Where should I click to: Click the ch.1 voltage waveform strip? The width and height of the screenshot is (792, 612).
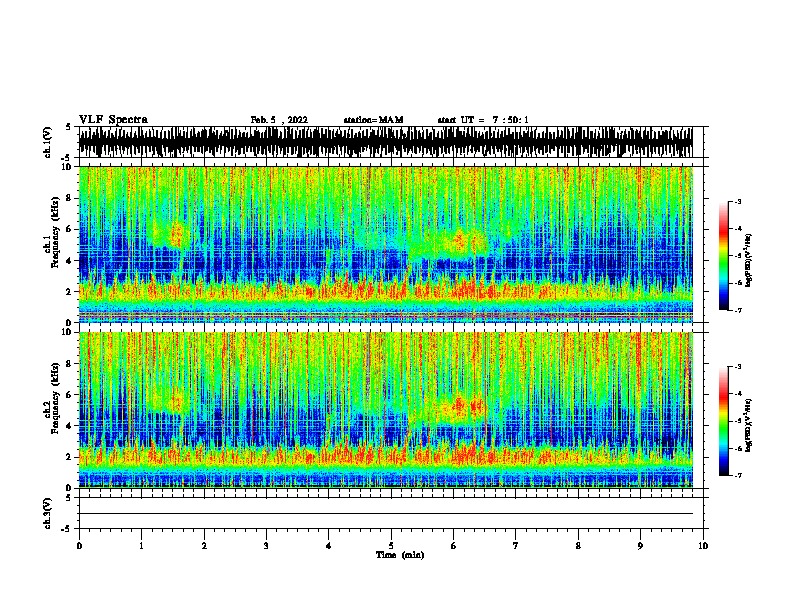click(x=385, y=142)
